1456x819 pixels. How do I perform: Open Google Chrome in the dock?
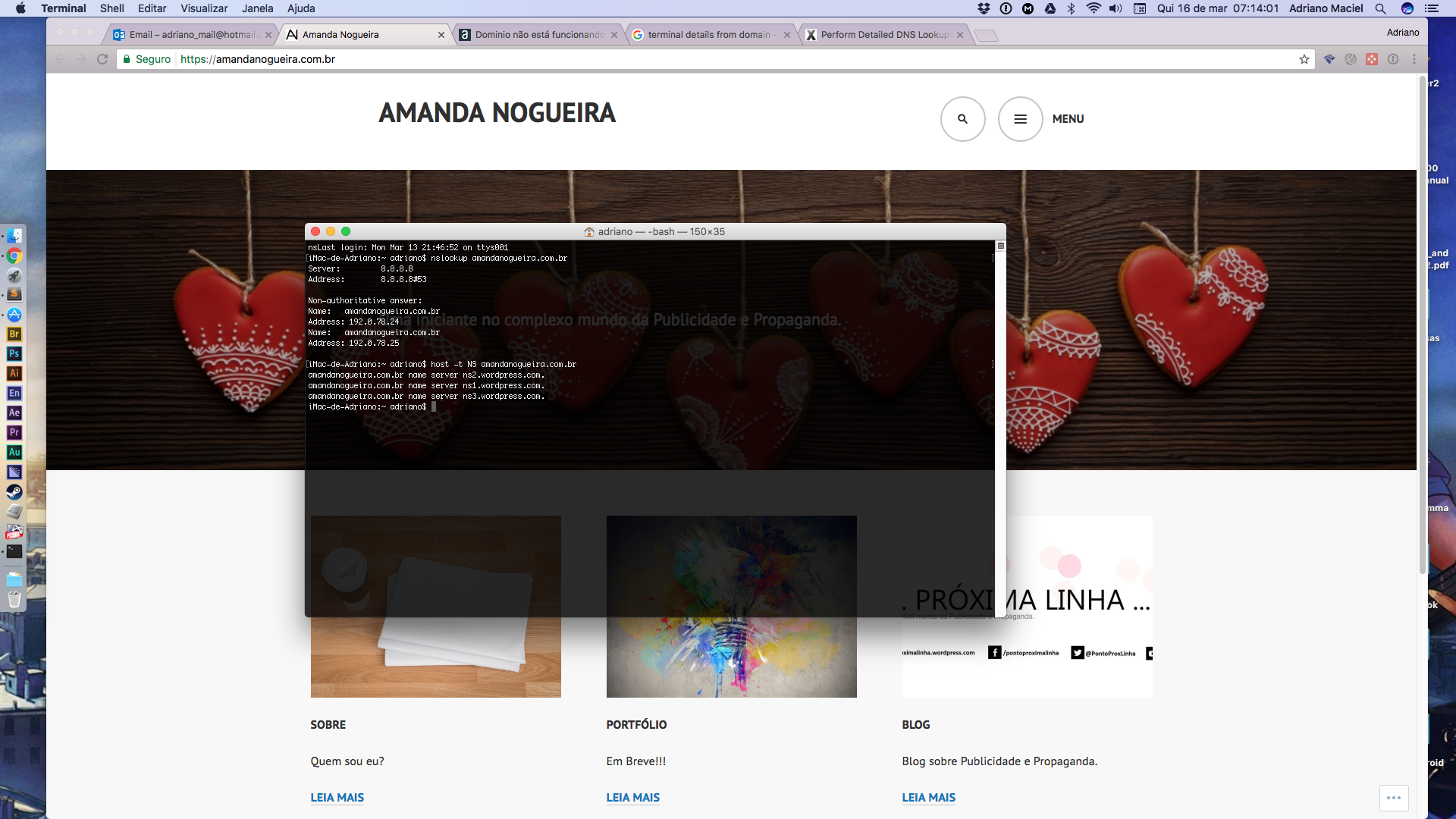tap(14, 256)
